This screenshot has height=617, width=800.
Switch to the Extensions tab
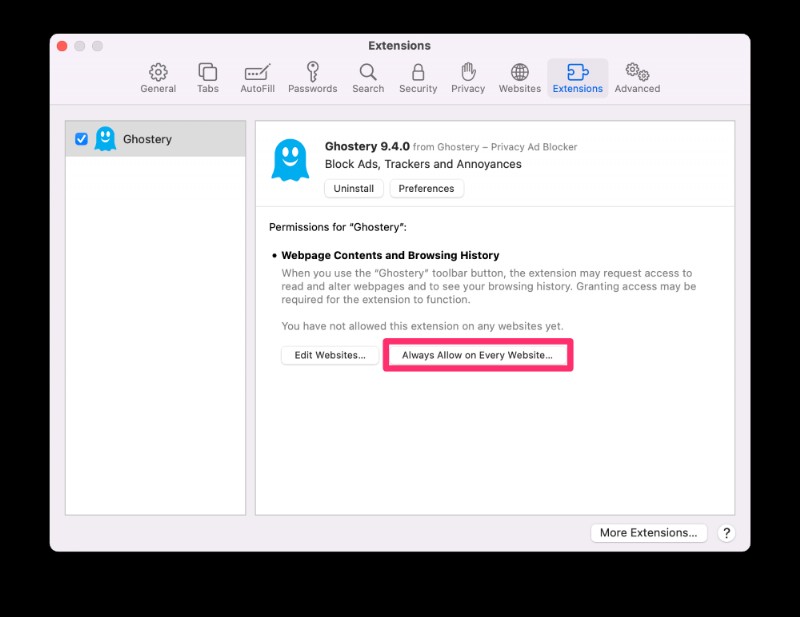point(577,78)
